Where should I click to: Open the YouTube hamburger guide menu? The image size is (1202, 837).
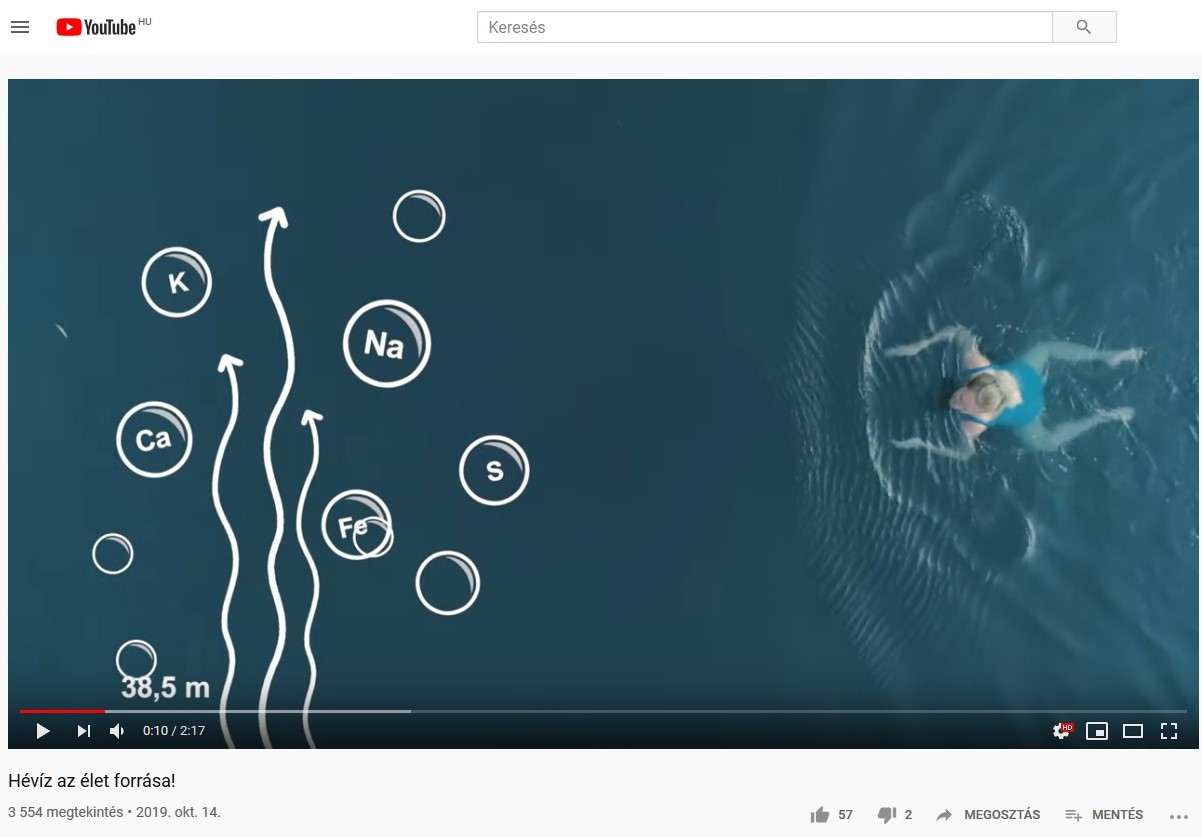pos(20,27)
